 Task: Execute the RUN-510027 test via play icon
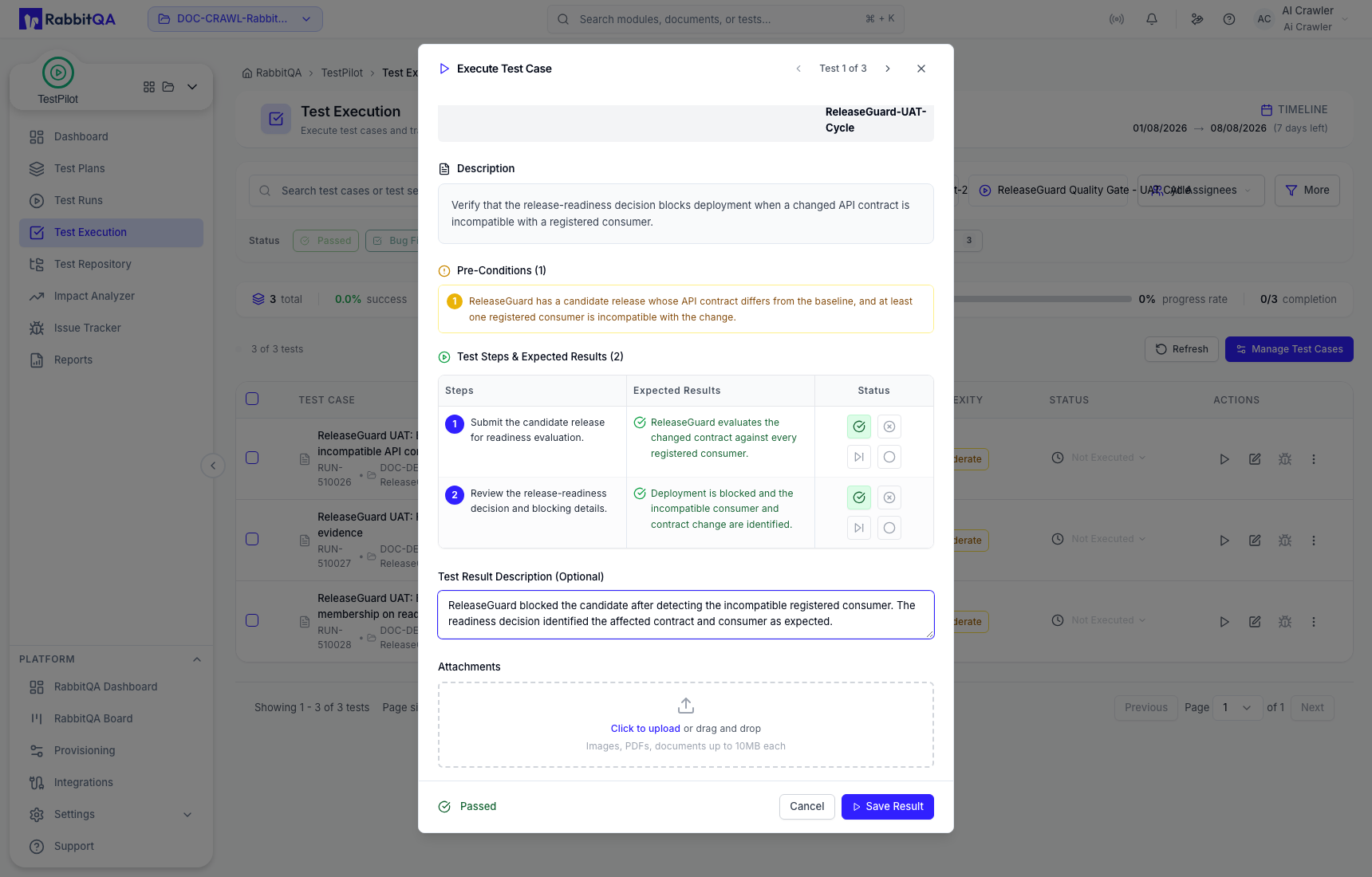1224,541
